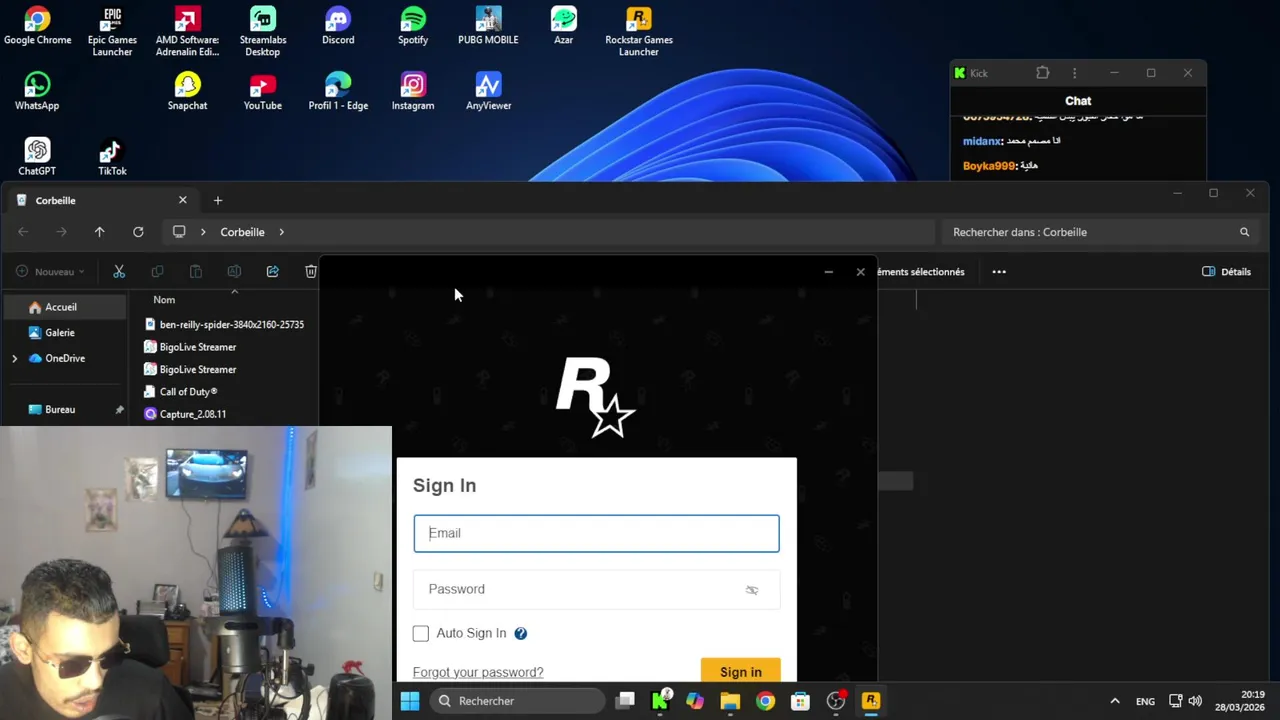Open the Microsoft Store taskbar icon
Image resolution: width=1280 pixels, height=720 pixels.
800,701
